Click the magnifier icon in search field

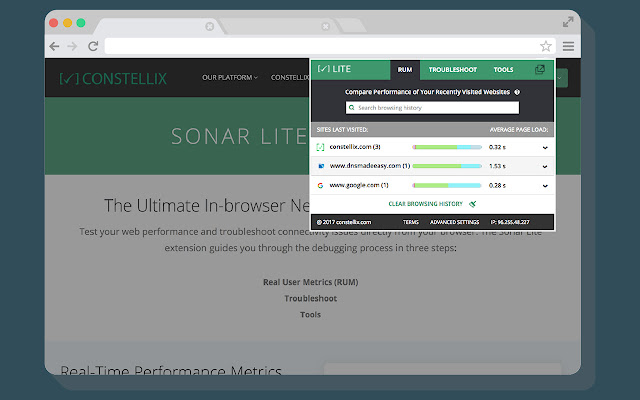tap(351, 108)
